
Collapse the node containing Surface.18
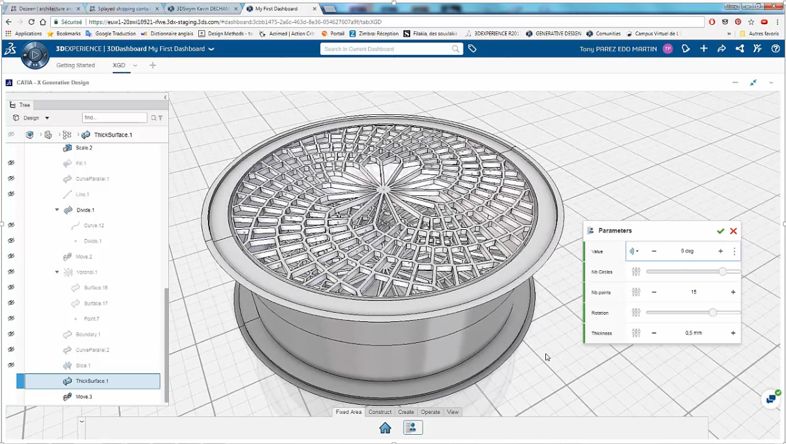(x=57, y=272)
